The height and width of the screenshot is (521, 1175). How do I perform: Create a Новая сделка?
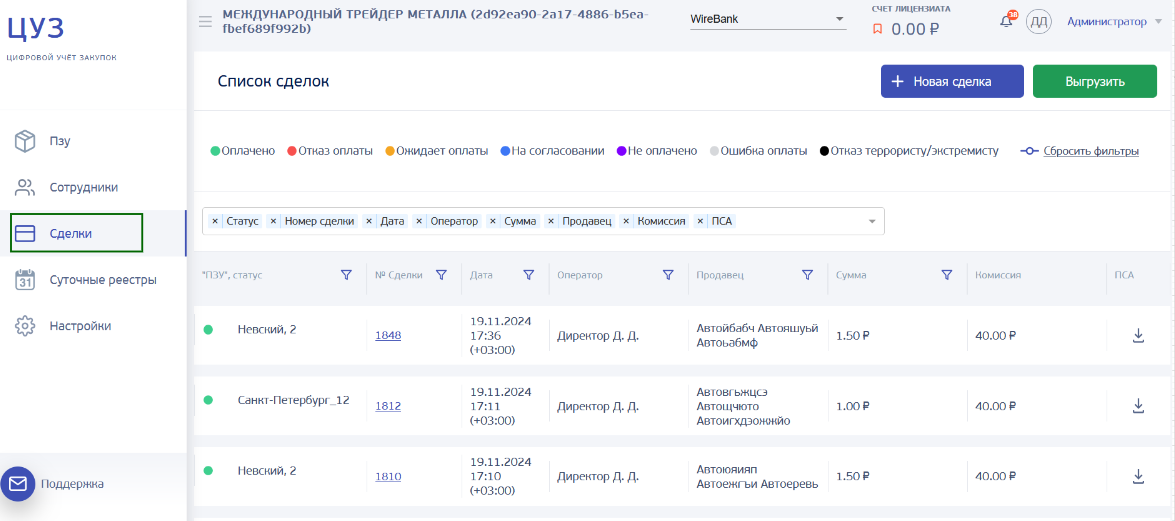[952, 82]
